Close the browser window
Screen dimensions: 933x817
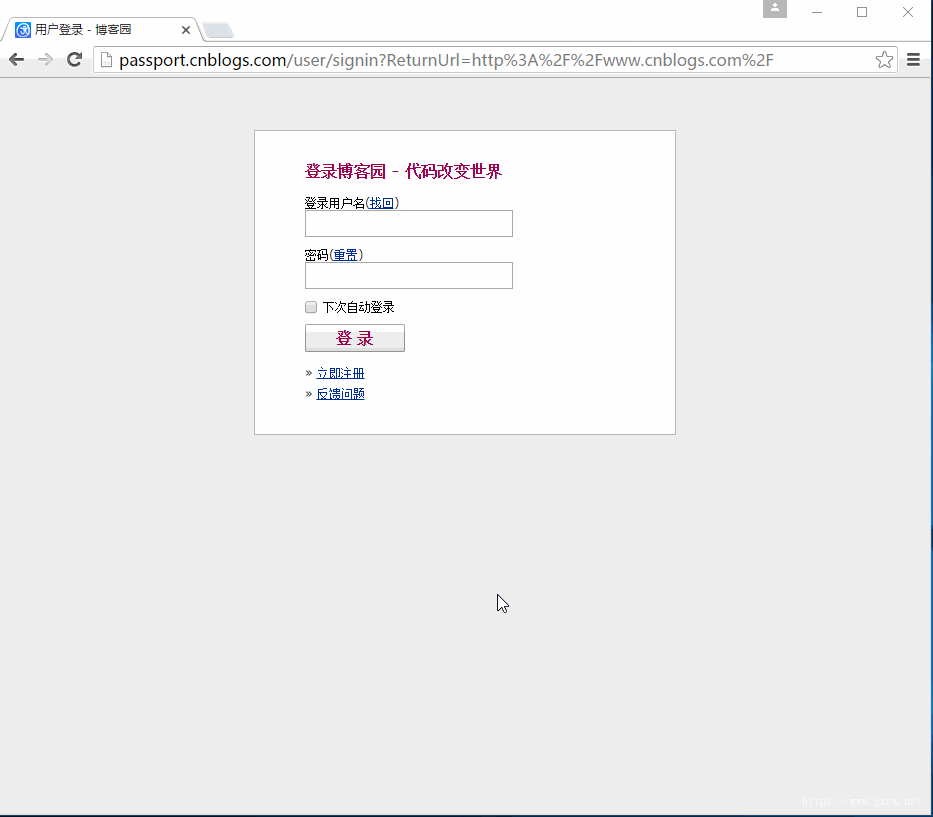point(907,12)
